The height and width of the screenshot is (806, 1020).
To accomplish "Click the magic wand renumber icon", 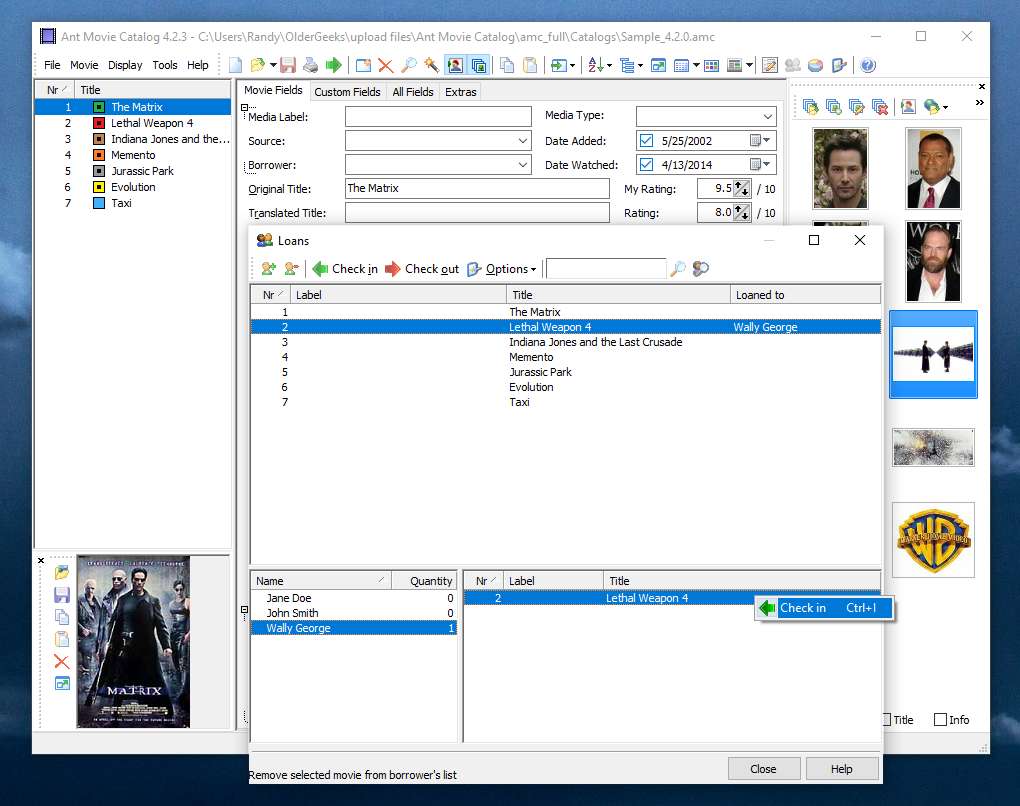I will 431,65.
